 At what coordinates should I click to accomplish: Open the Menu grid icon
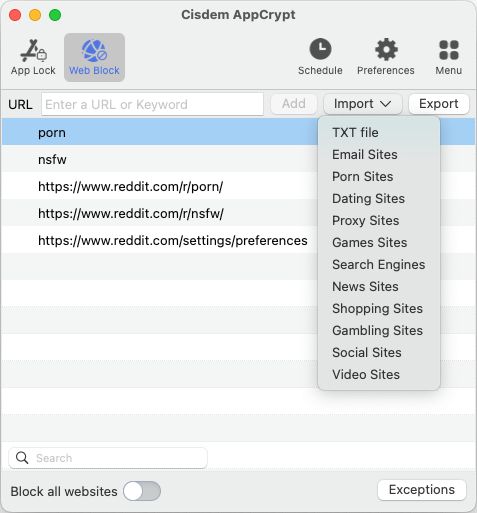pyautogui.click(x=449, y=50)
